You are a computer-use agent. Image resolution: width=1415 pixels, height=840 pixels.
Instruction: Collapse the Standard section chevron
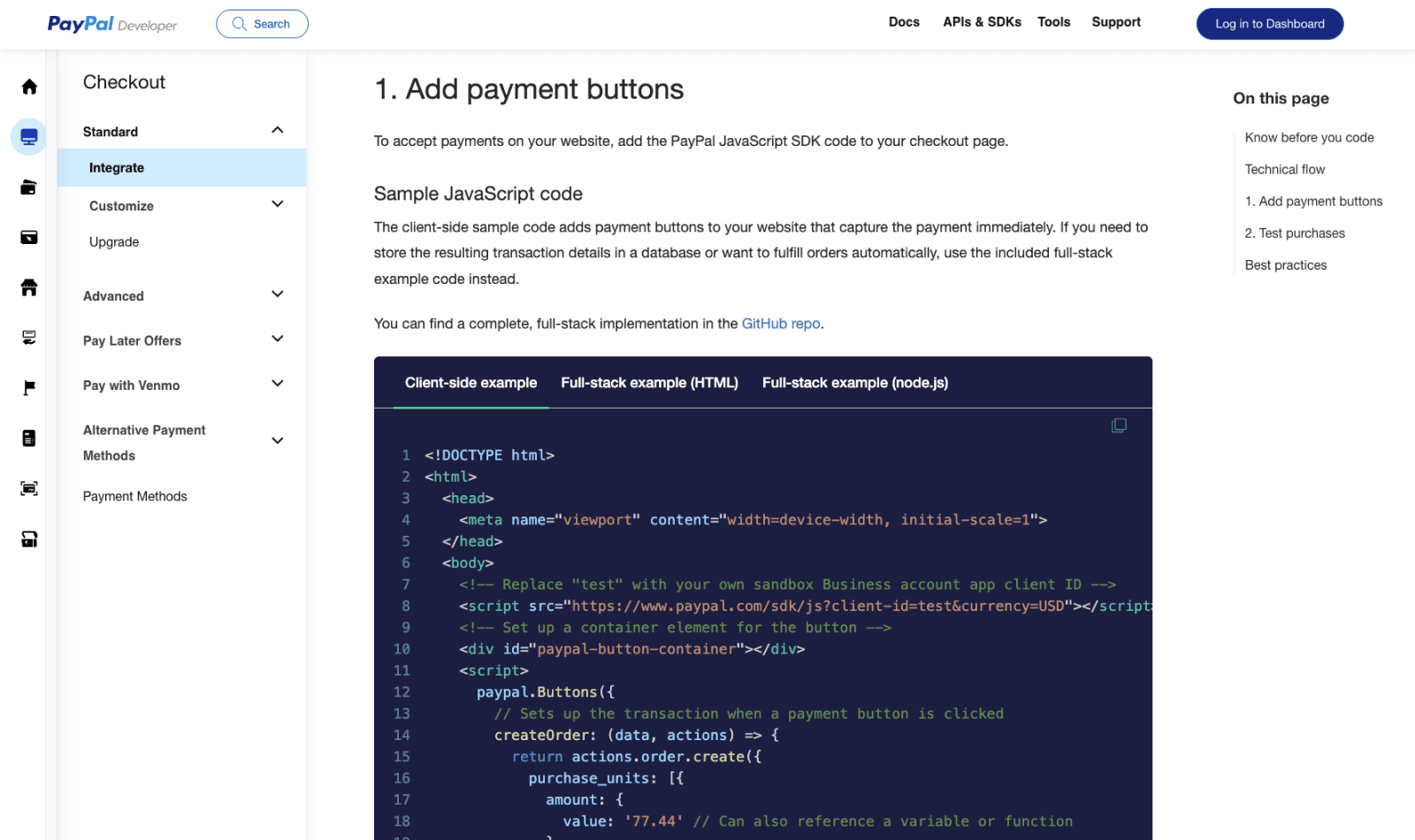(x=277, y=131)
